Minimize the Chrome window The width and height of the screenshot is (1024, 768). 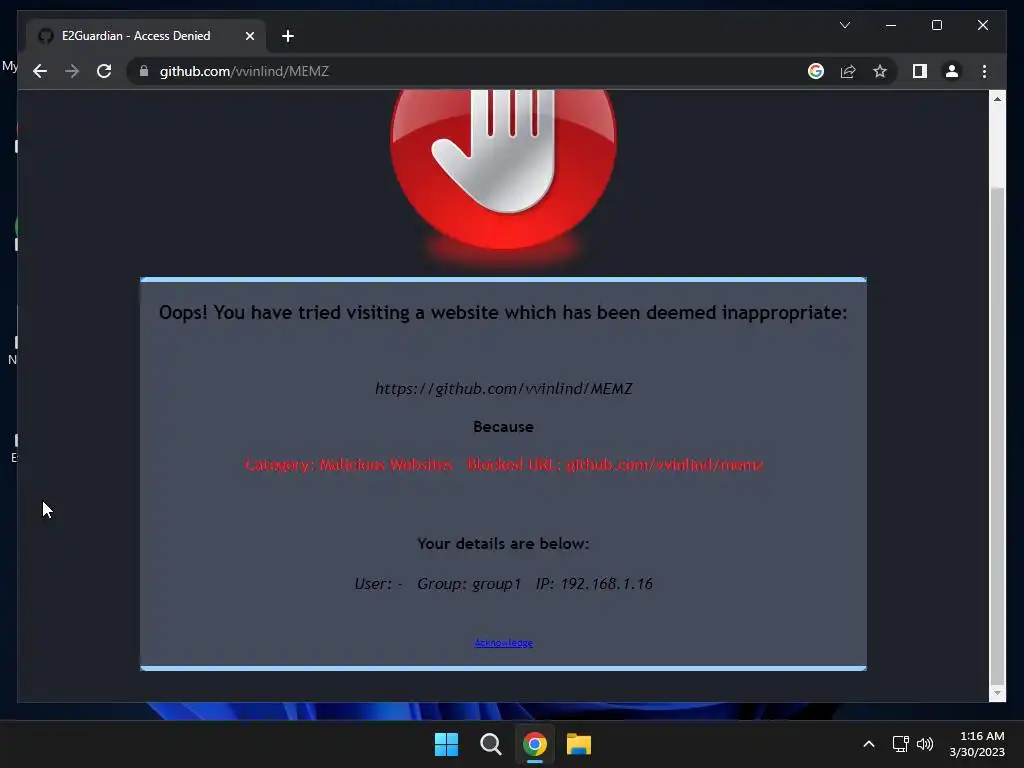coord(891,25)
